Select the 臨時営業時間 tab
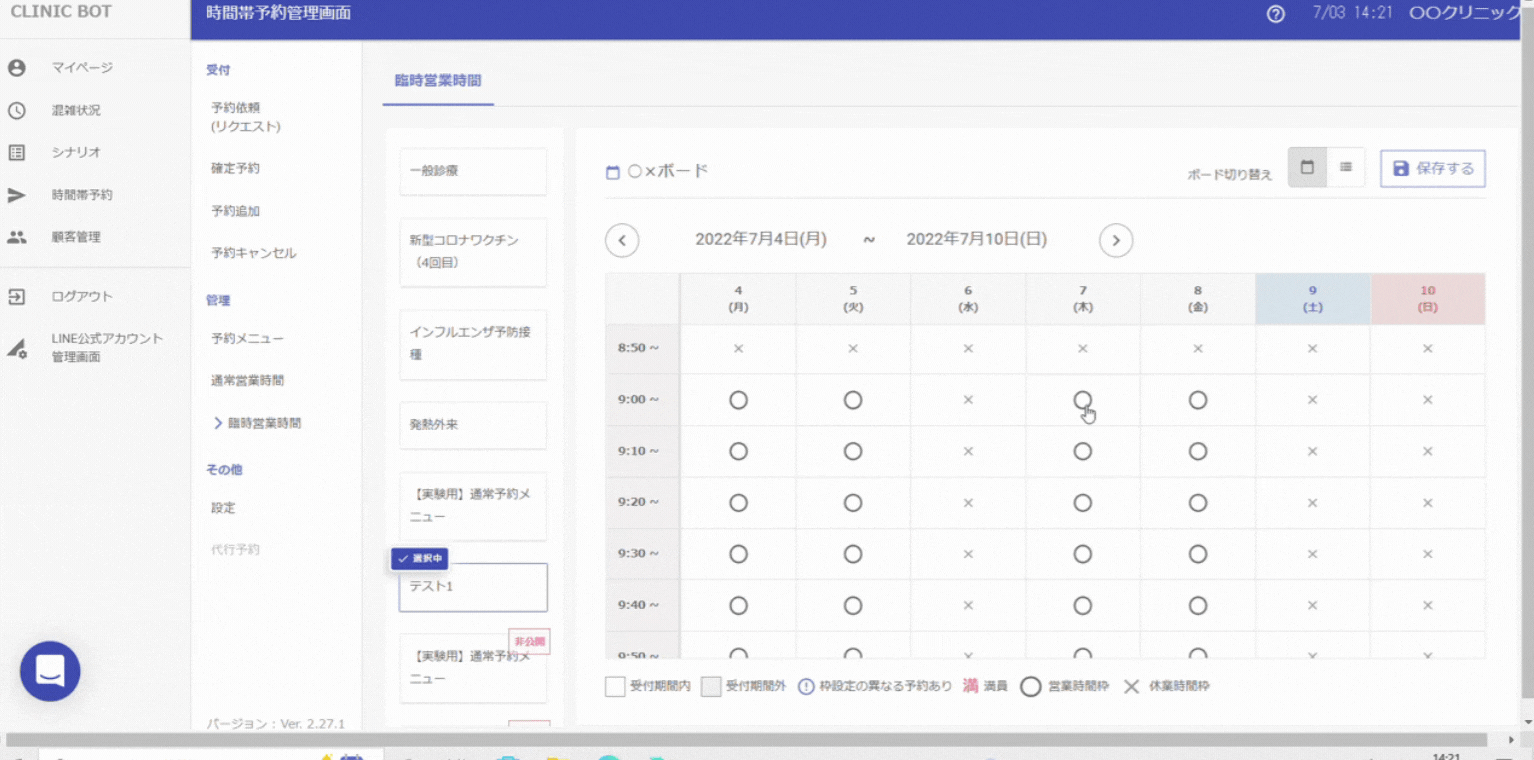 438,81
